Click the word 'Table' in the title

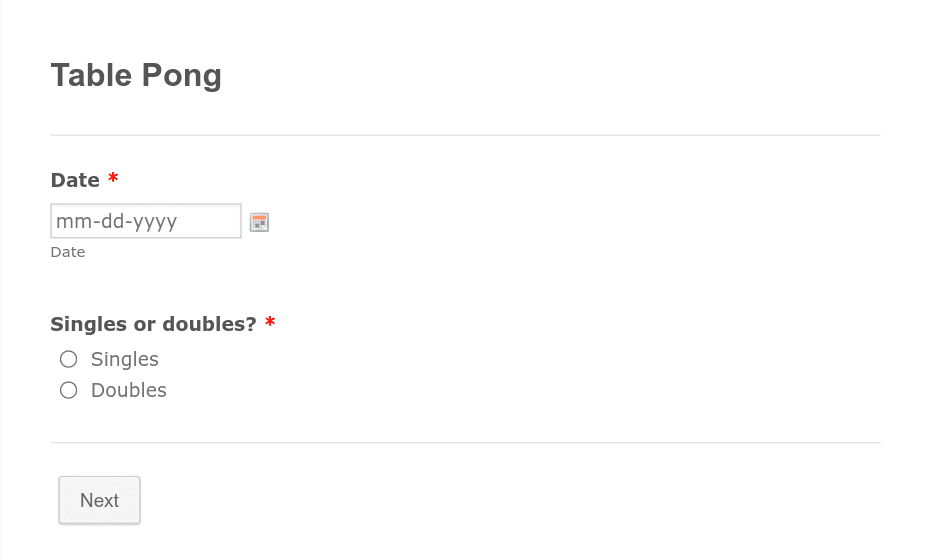tap(91, 75)
